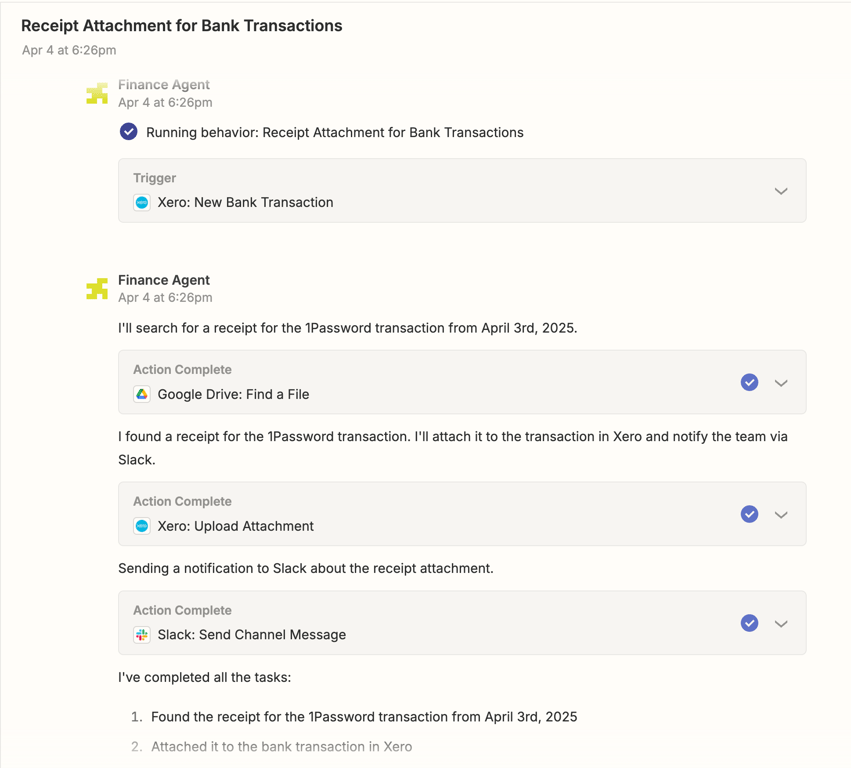Click the Xero icon in Trigger card
The width and height of the screenshot is (851, 768).
pyautogui.click(x=142, y=202)
